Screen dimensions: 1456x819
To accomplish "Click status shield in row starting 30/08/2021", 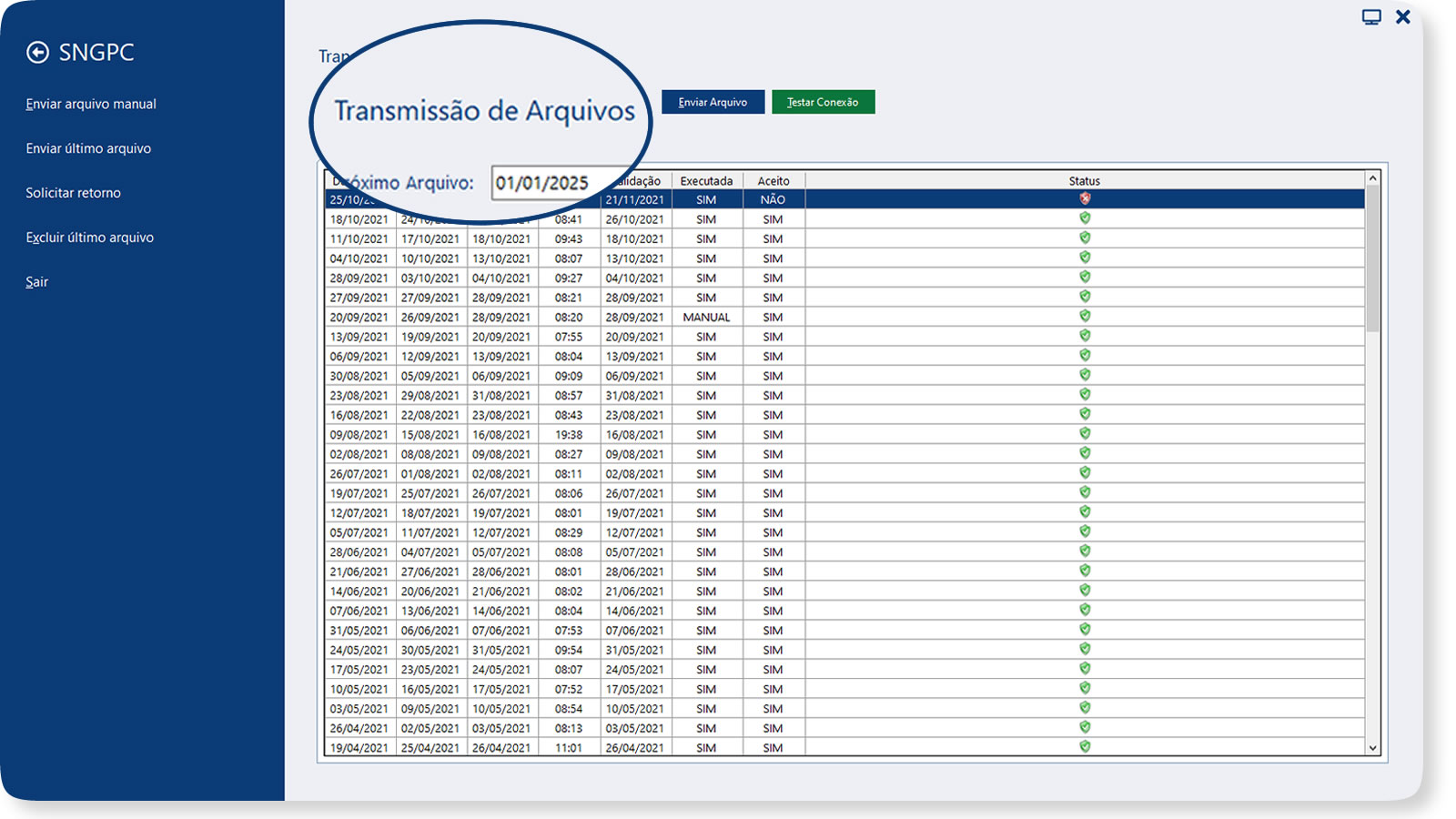I will point(1085,375).
